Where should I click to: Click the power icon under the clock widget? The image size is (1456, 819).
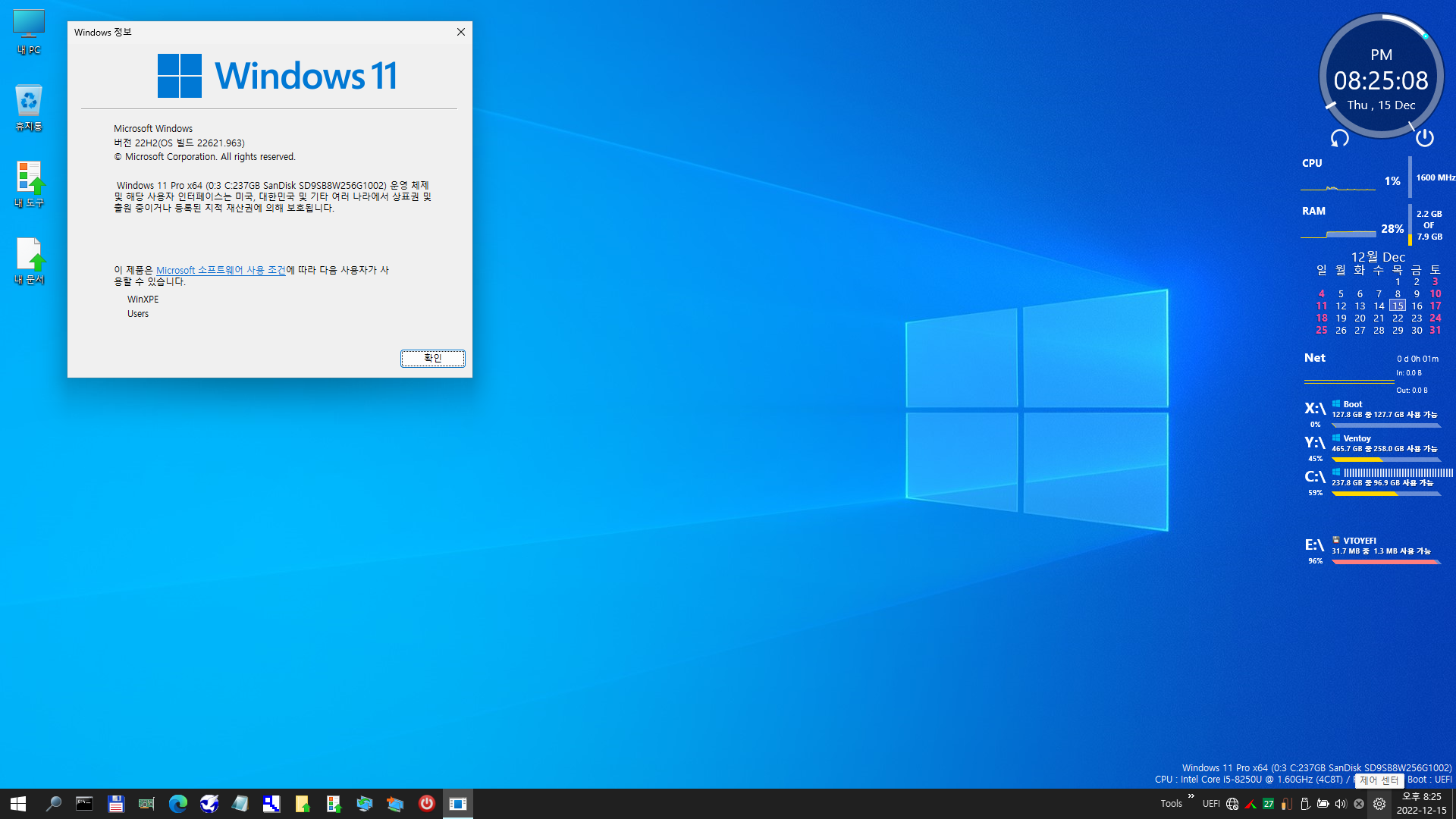point(1425,137)
